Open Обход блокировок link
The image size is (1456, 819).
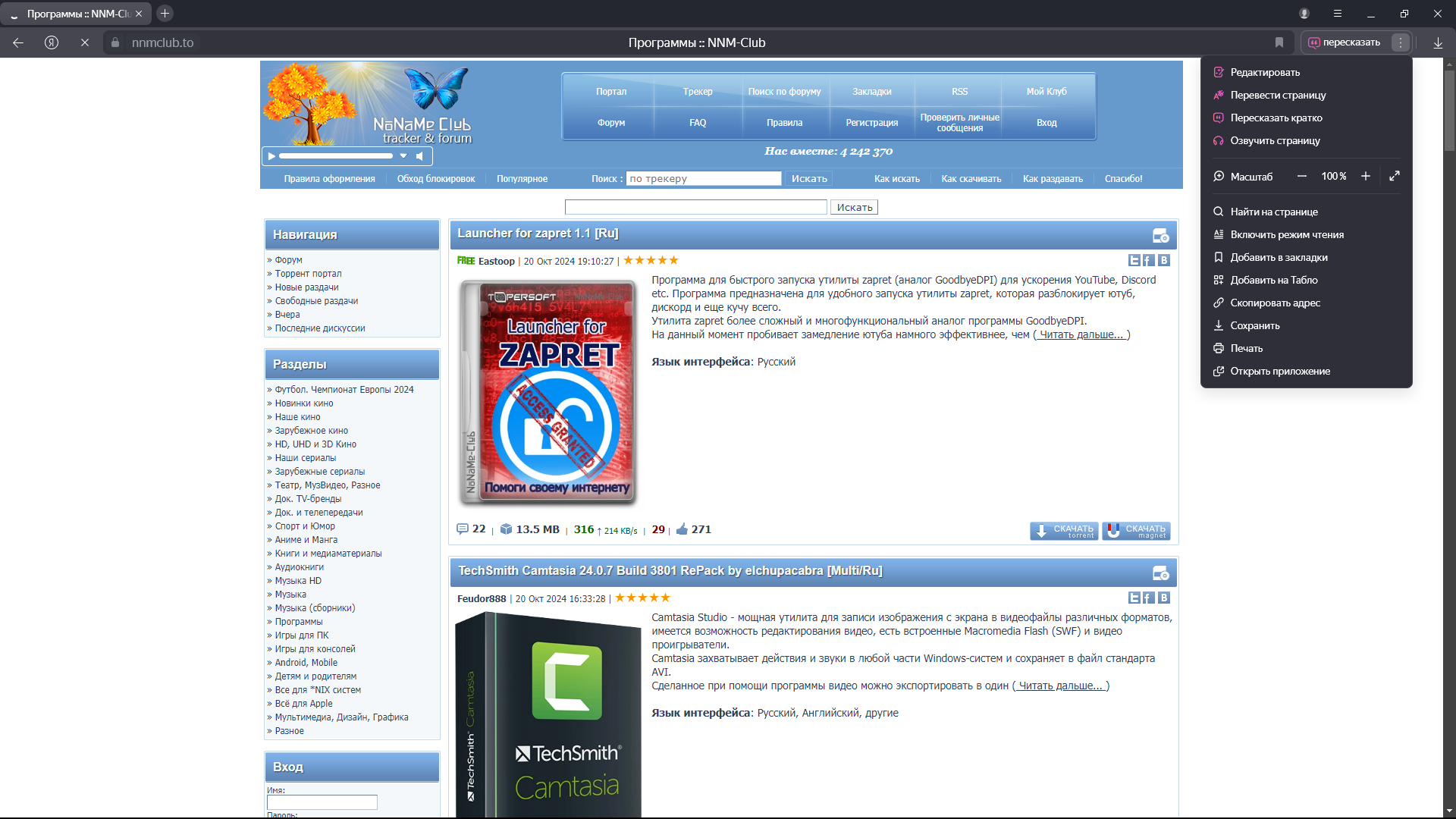[x=436, y=179]
